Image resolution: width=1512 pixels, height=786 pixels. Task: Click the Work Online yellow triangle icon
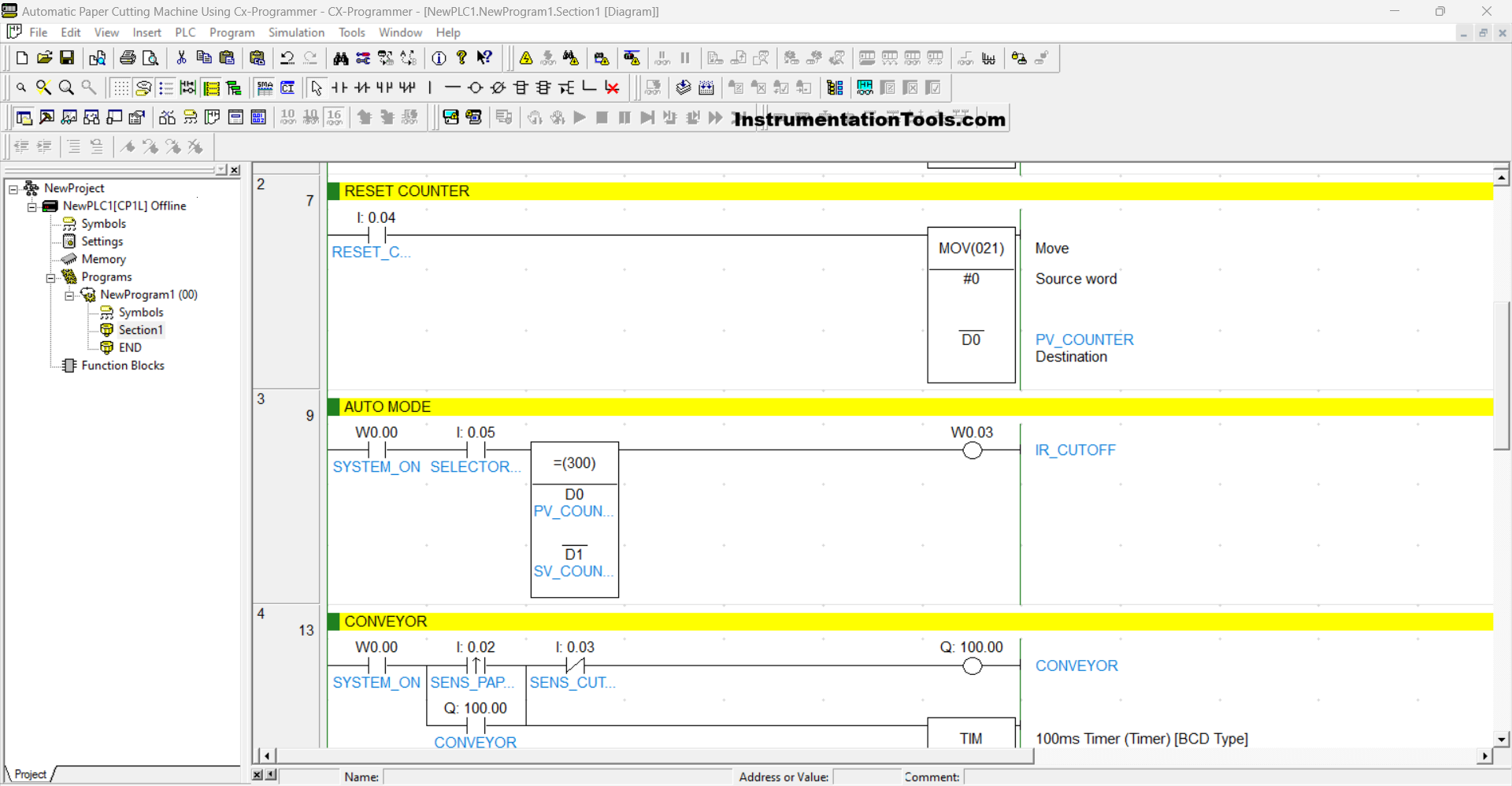point(526,57)
